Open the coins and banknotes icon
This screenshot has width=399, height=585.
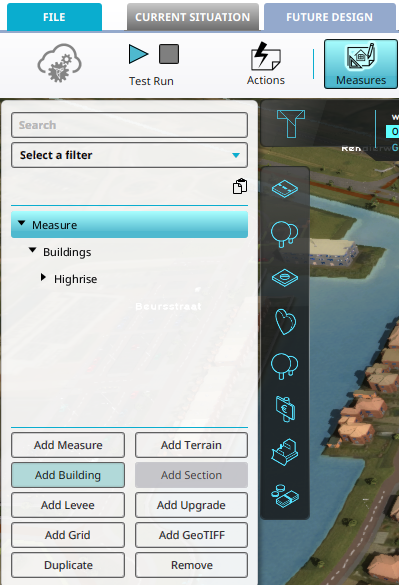(x=285, y=496)
